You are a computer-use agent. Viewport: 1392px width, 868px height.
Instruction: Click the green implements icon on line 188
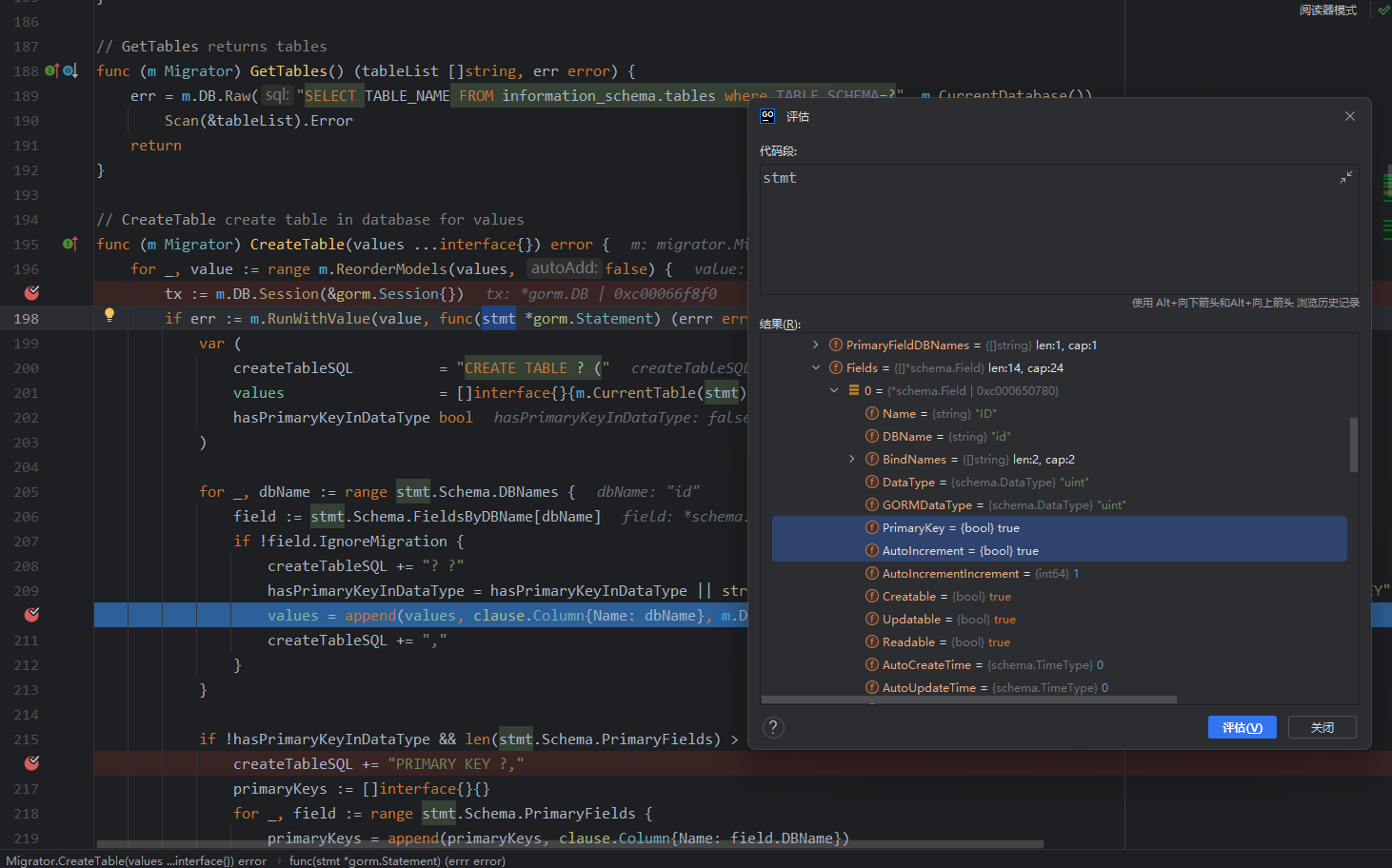pyautogui.click(x=51, y=70)
